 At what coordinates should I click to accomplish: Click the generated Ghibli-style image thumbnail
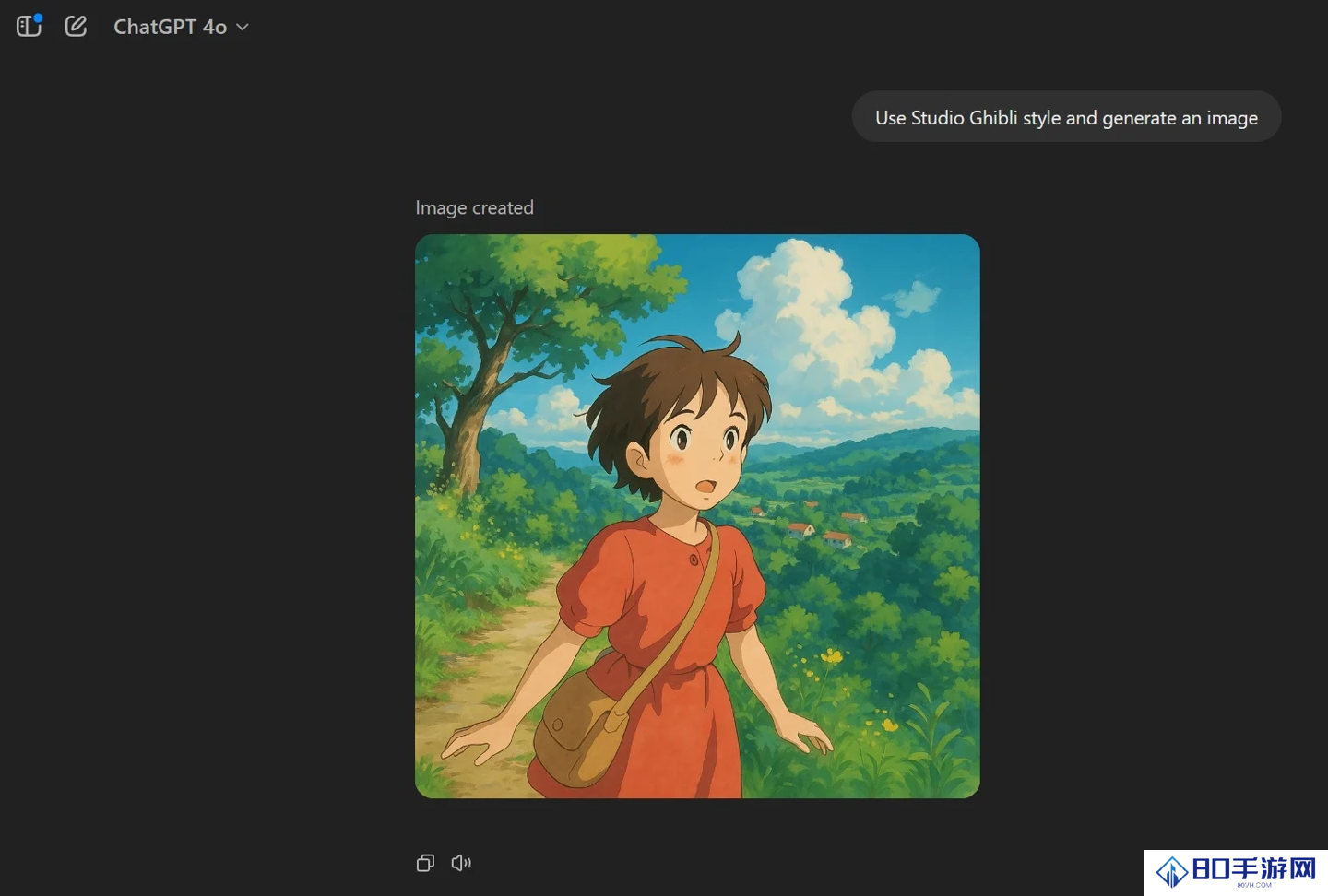coord(697,516)
